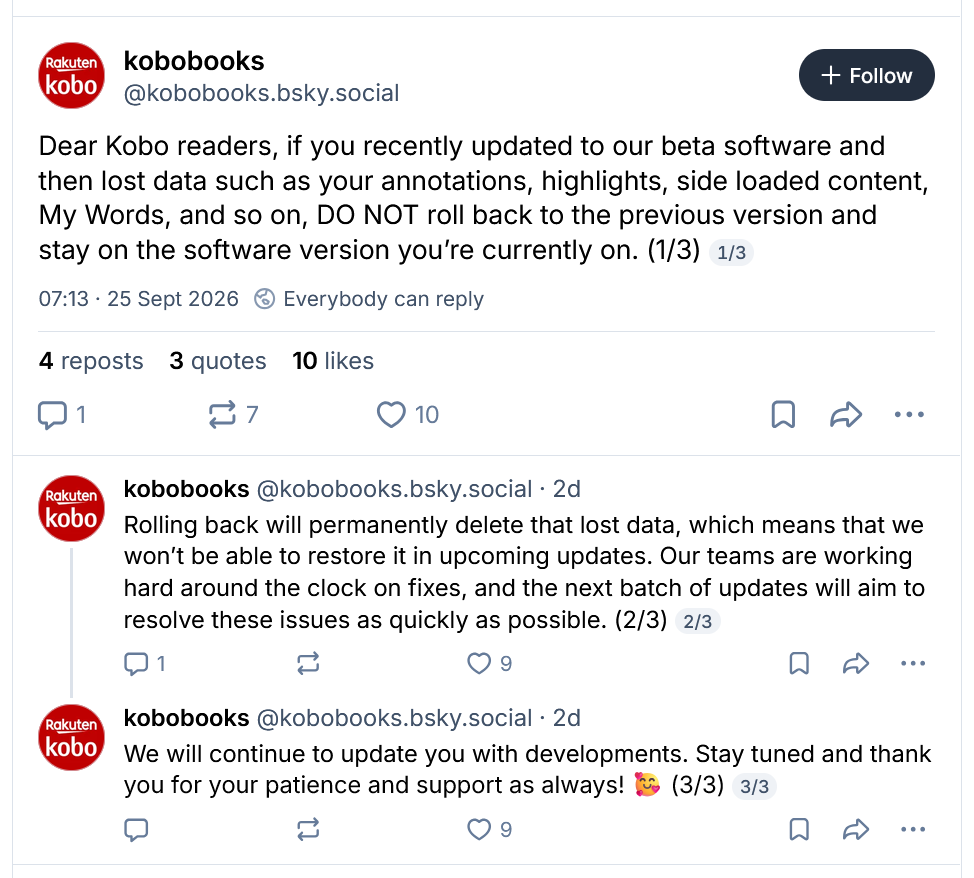The width and height of the screenshot is (974, 878).
Task: Follow the kobobooks account
Action: tap(866, 75)
